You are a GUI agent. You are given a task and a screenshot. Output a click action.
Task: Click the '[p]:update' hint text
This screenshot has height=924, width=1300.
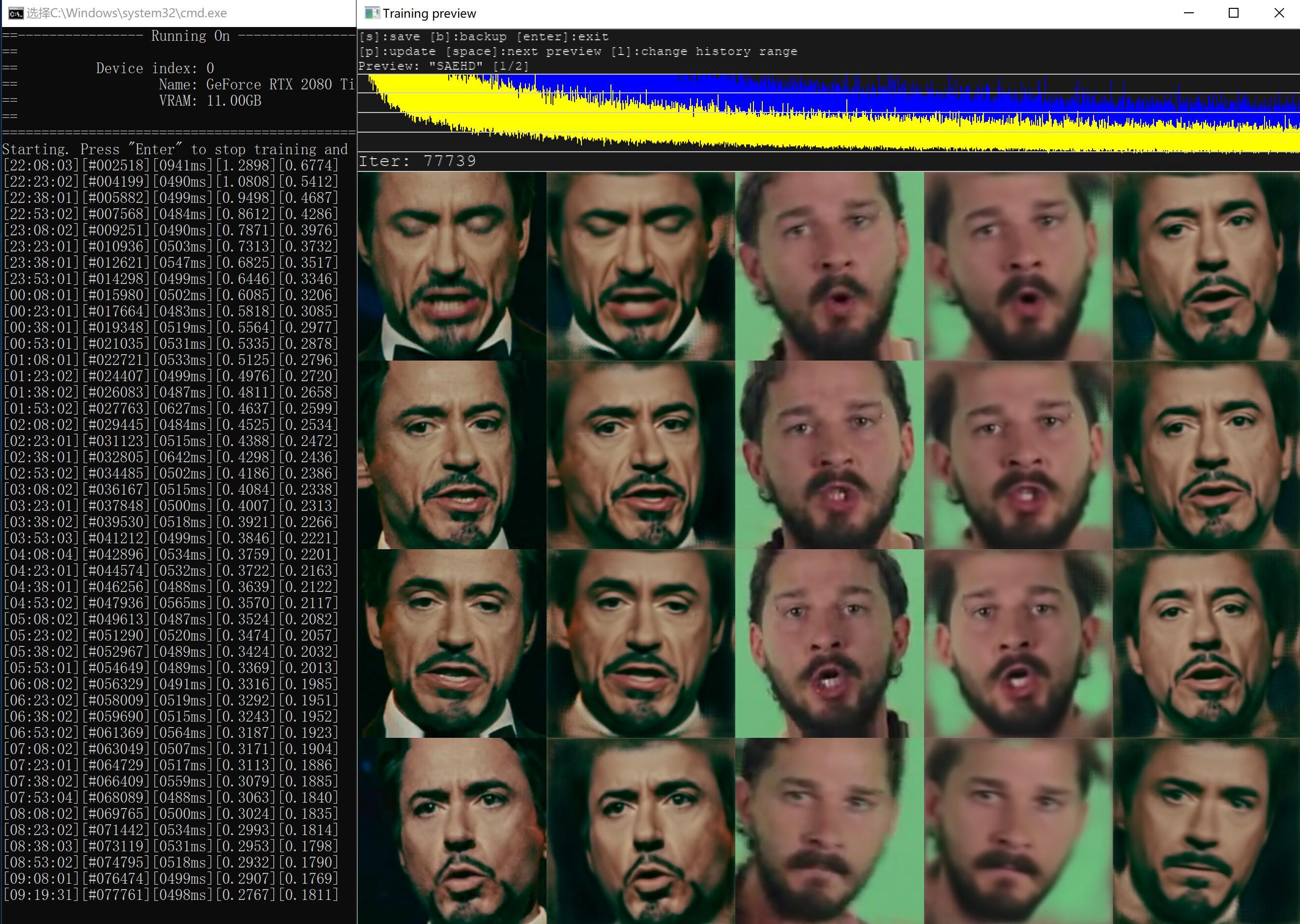397,52
